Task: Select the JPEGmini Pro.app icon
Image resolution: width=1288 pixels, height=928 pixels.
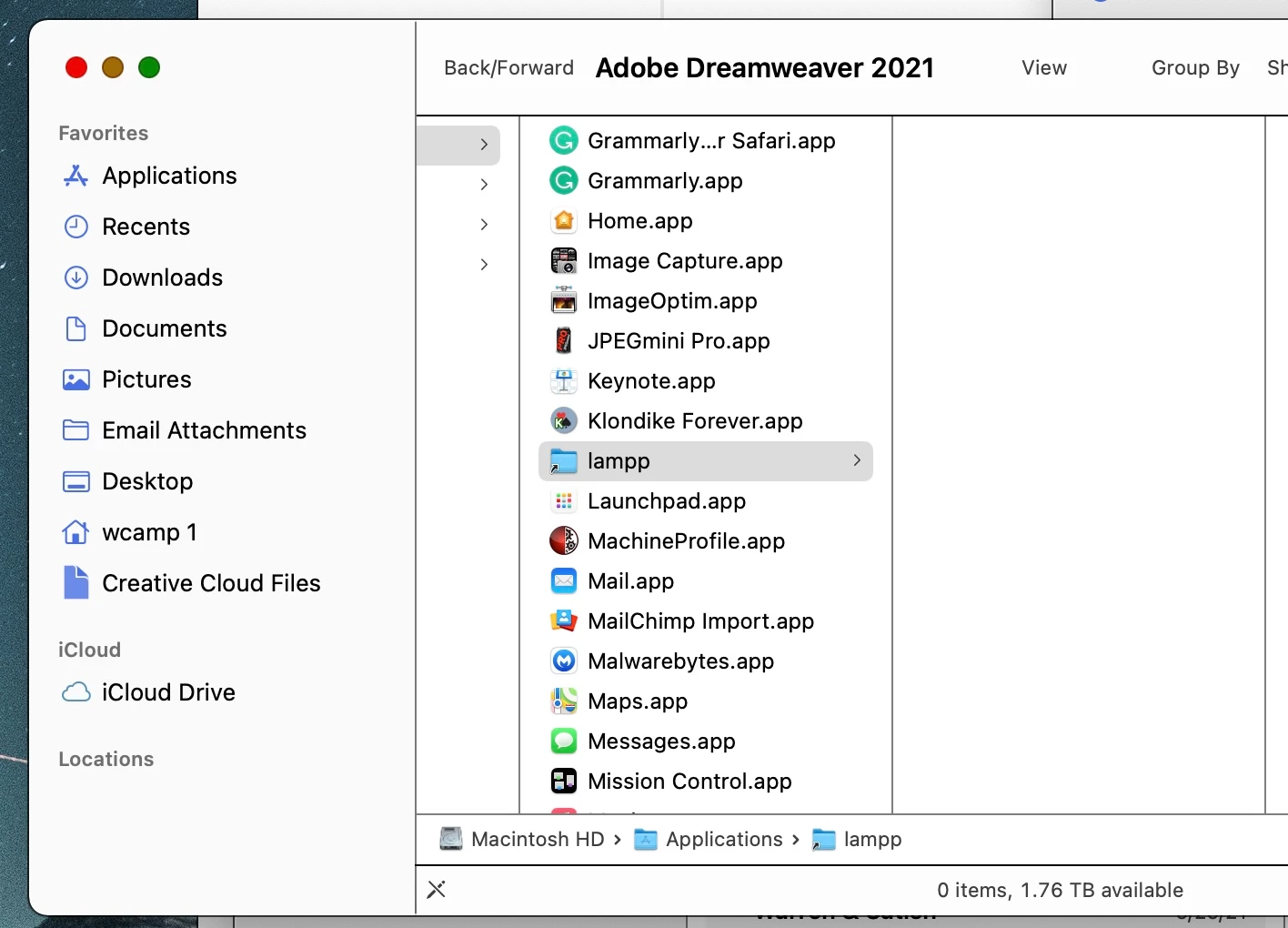Action: (x=564, y=341)
